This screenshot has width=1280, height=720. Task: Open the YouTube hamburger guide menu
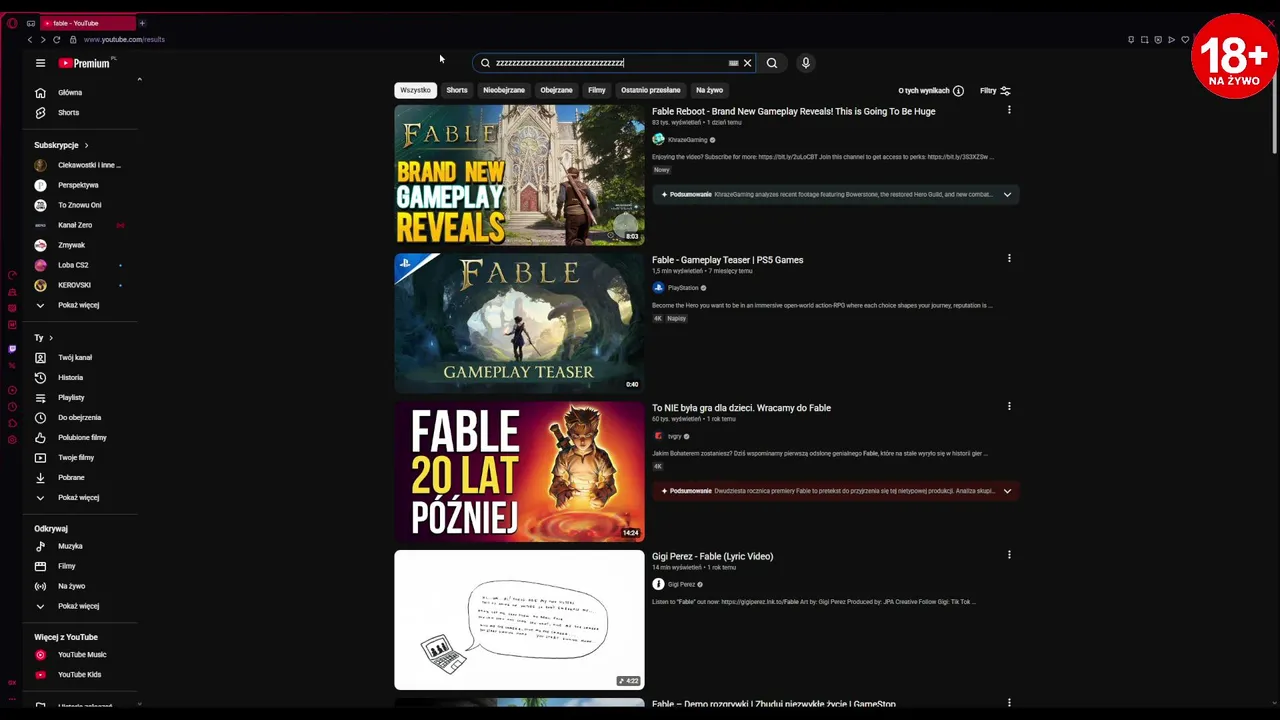click(40, 63)
